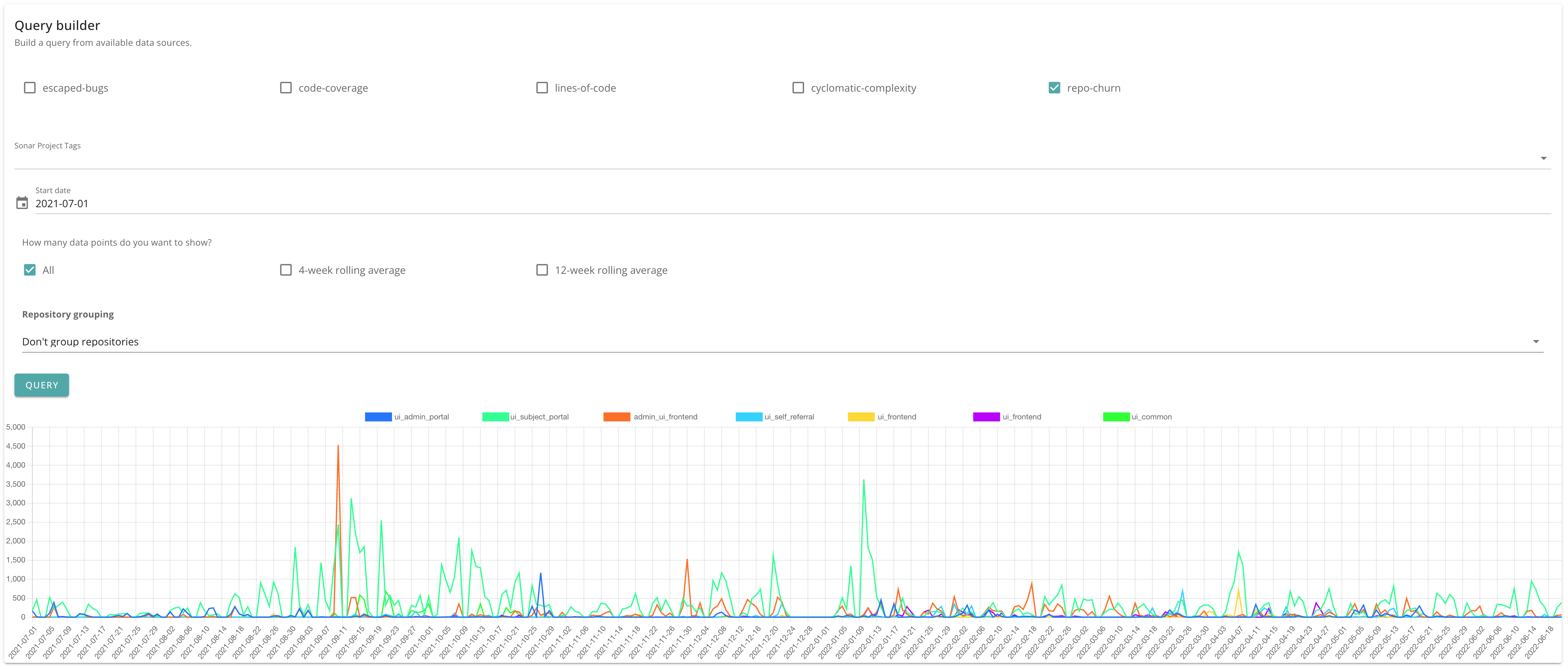
Task: Toggle ui_admin_portal blue legend swatch
Action: (378, 417)
